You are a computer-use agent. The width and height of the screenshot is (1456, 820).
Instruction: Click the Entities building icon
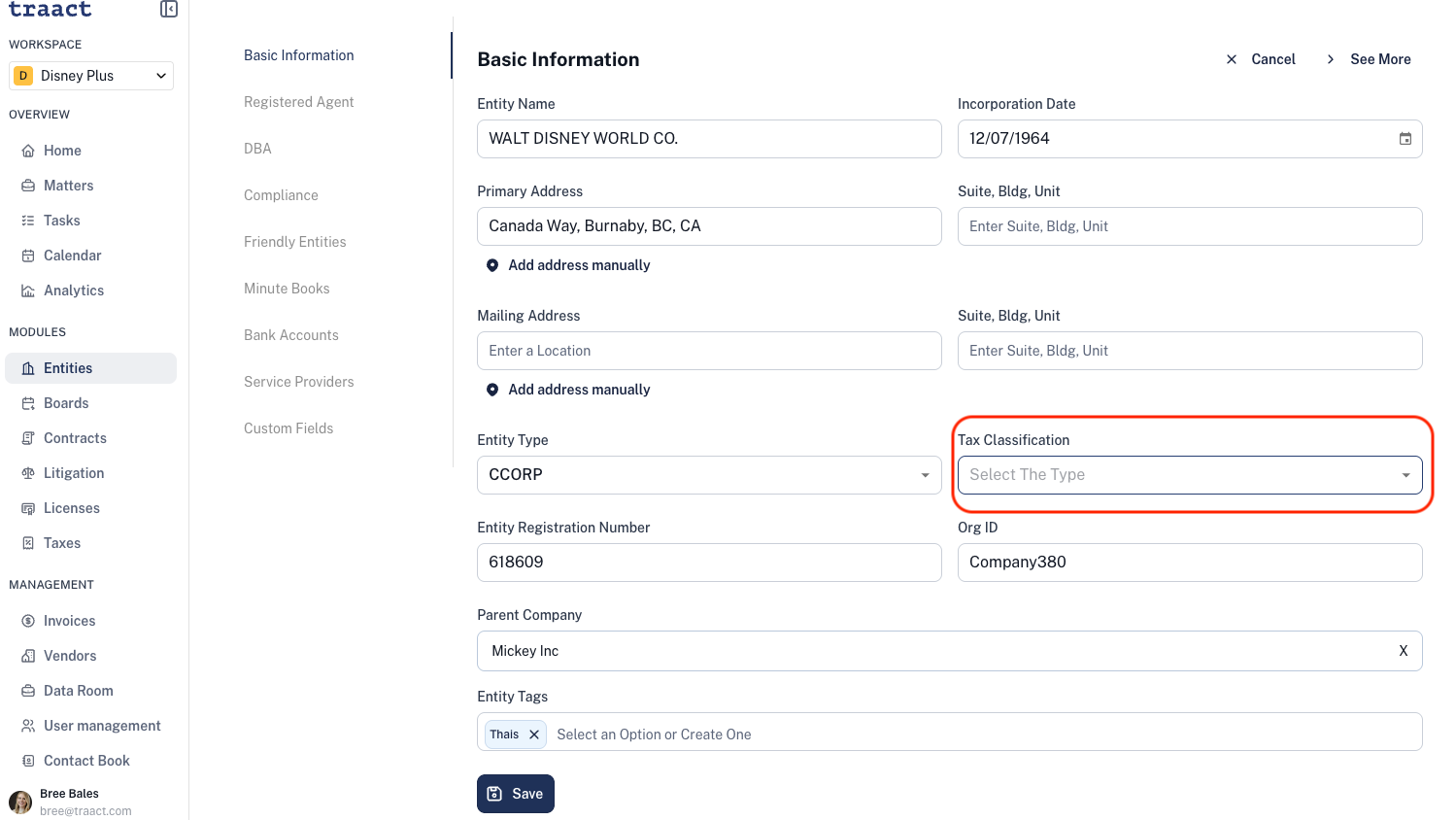(x=28, y=368)
